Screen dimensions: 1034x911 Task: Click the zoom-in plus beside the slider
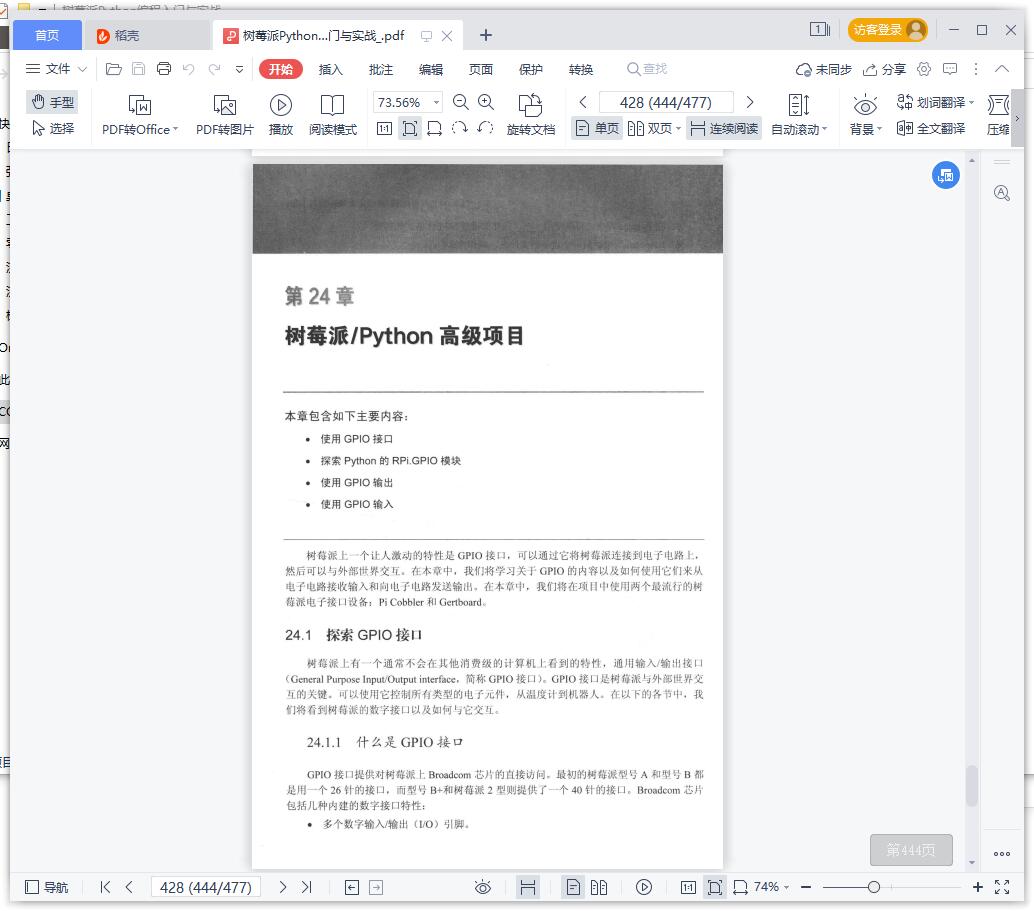(978, 887)
